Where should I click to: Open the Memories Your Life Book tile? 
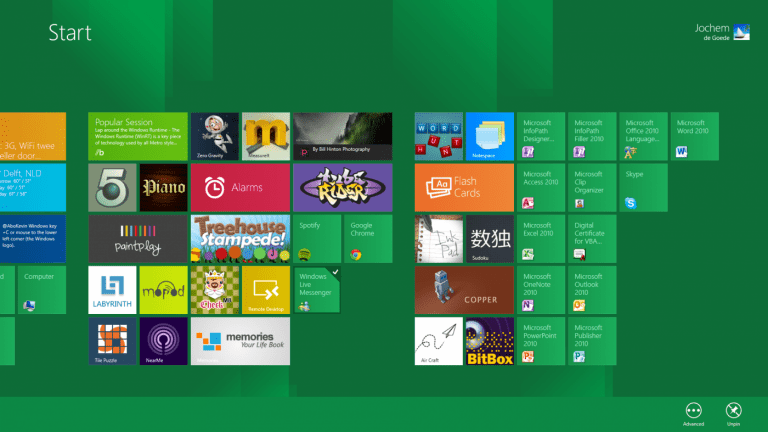tap(240, 341)
